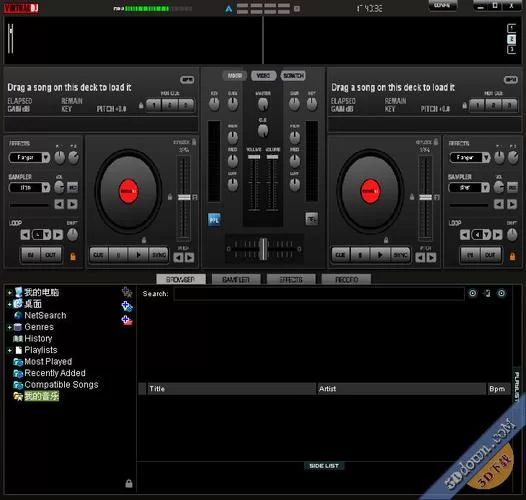Click the left channel volume fader

pos(254,157)
